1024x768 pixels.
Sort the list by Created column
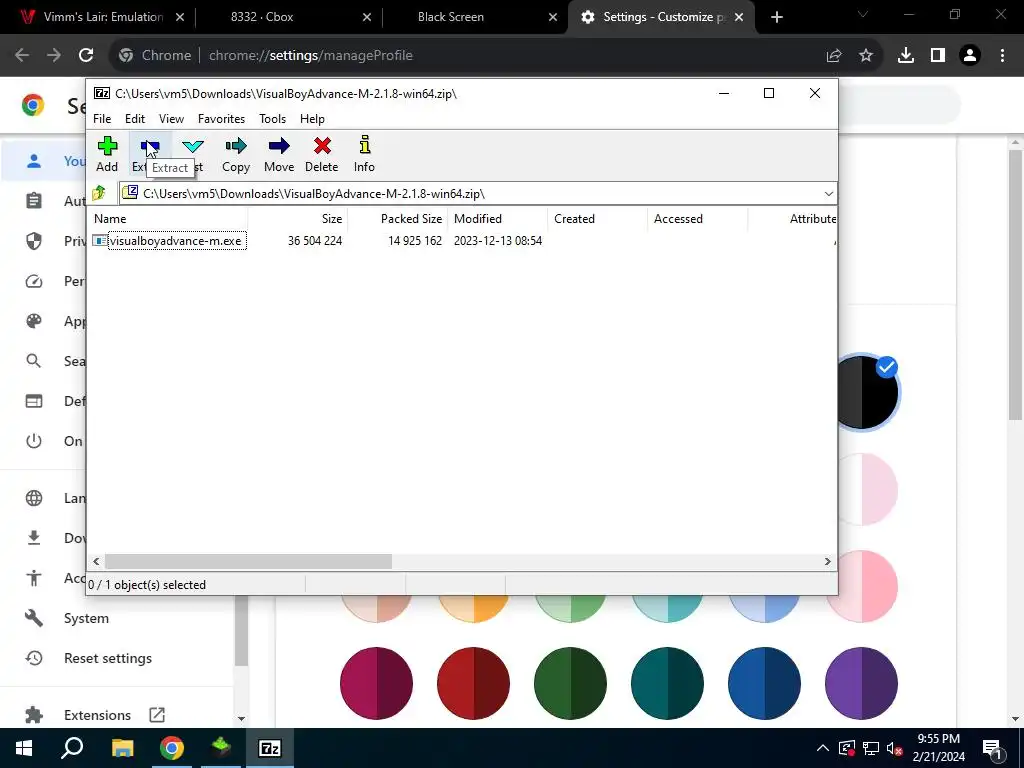pos(598,219)
